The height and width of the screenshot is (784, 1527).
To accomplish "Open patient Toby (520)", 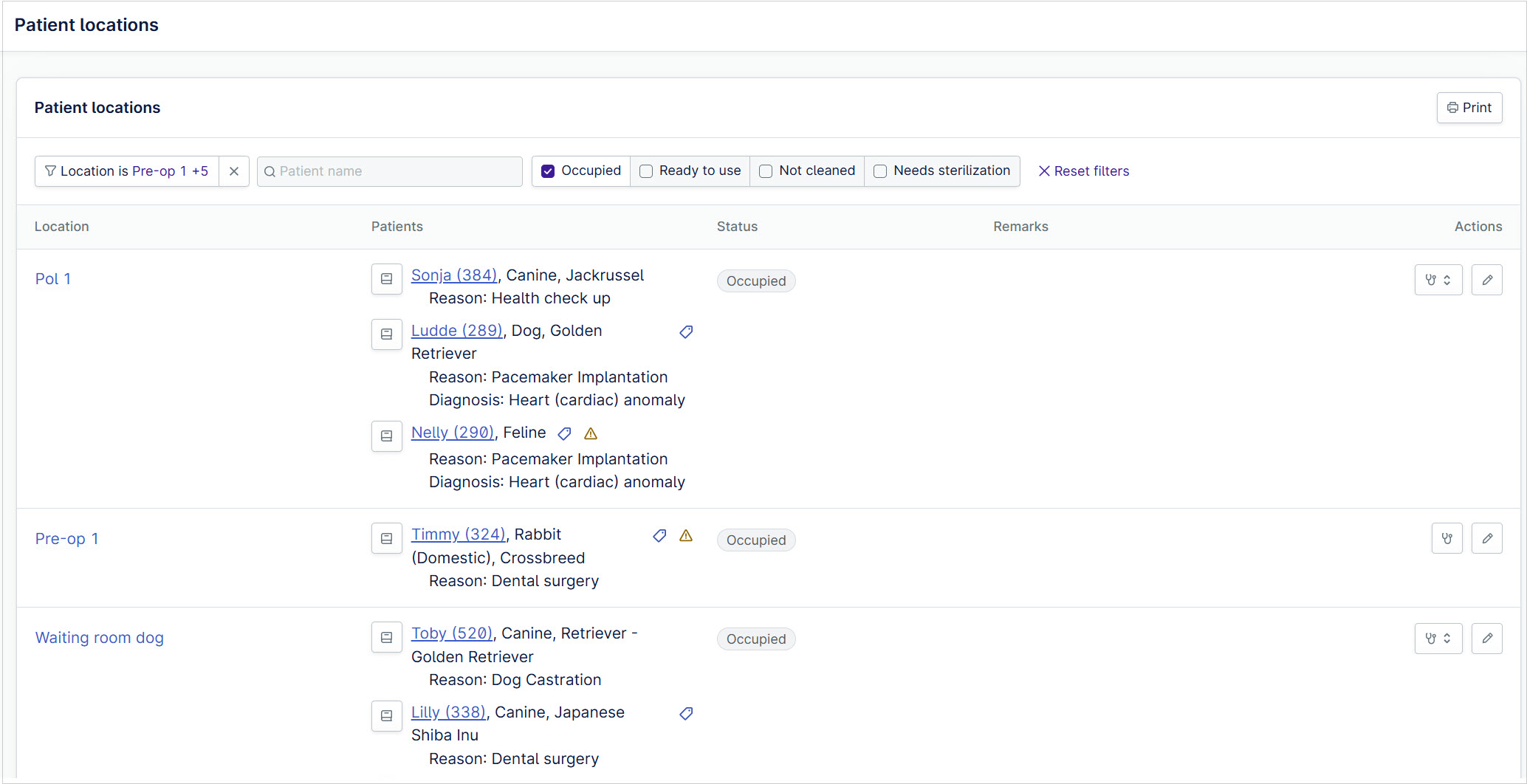I will click(x=452, y=633).
